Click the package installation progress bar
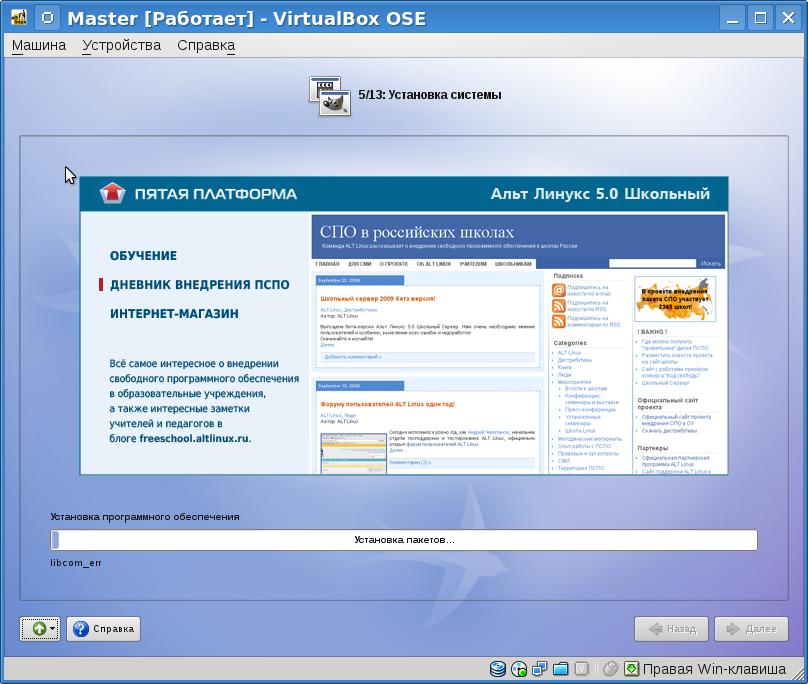808x684 pixels. tap(404, 540)
